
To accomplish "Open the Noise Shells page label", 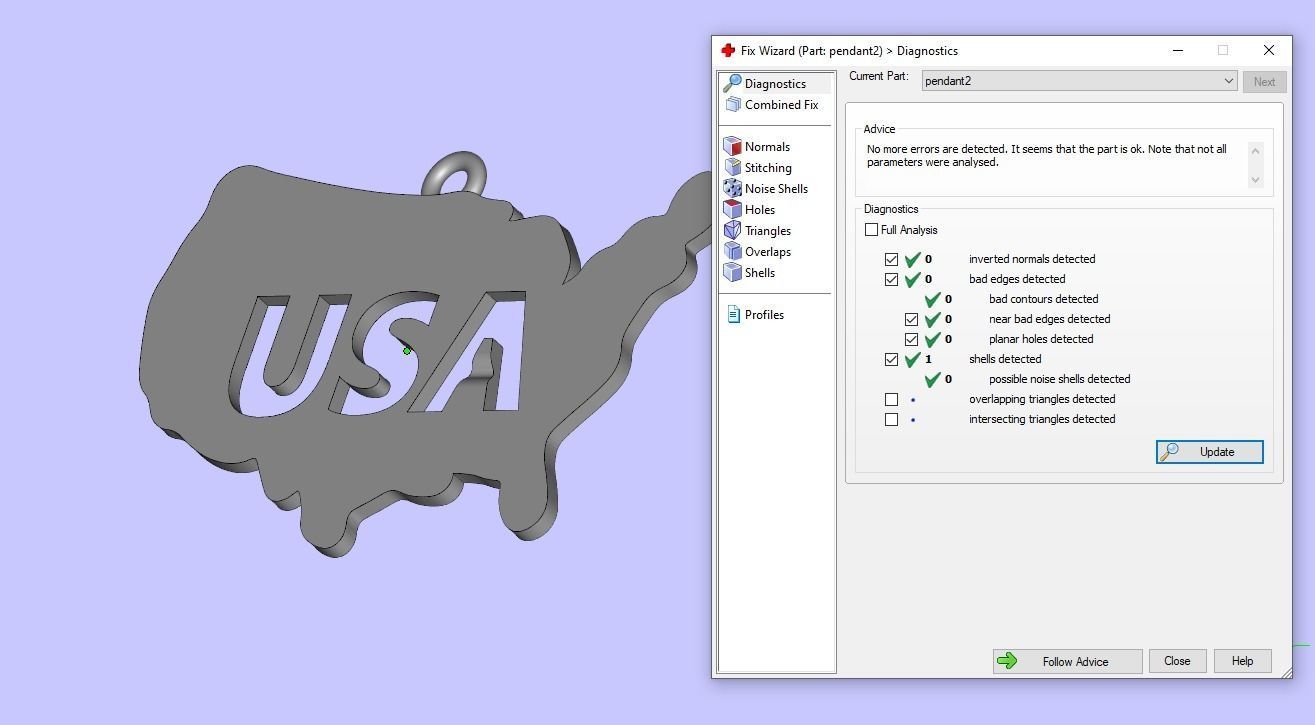I will pyautogui.click(x=776, y=189).
